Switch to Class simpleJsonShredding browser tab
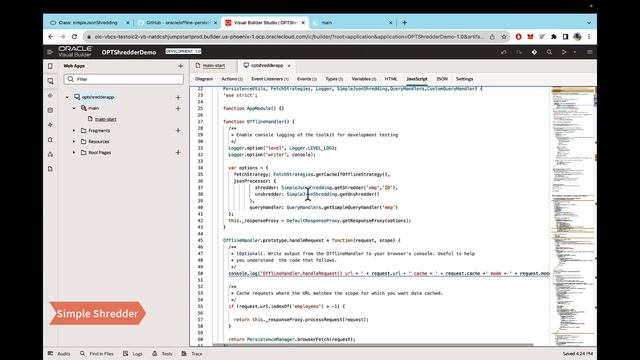Screen dimensions: 640x360 [x=88, y=23]
